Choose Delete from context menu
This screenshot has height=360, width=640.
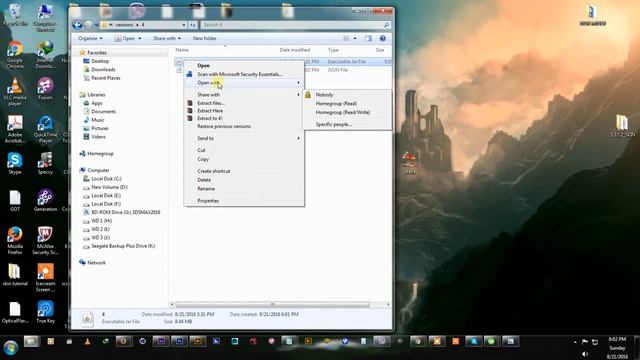pyautogui.click(x=204, y=180)
